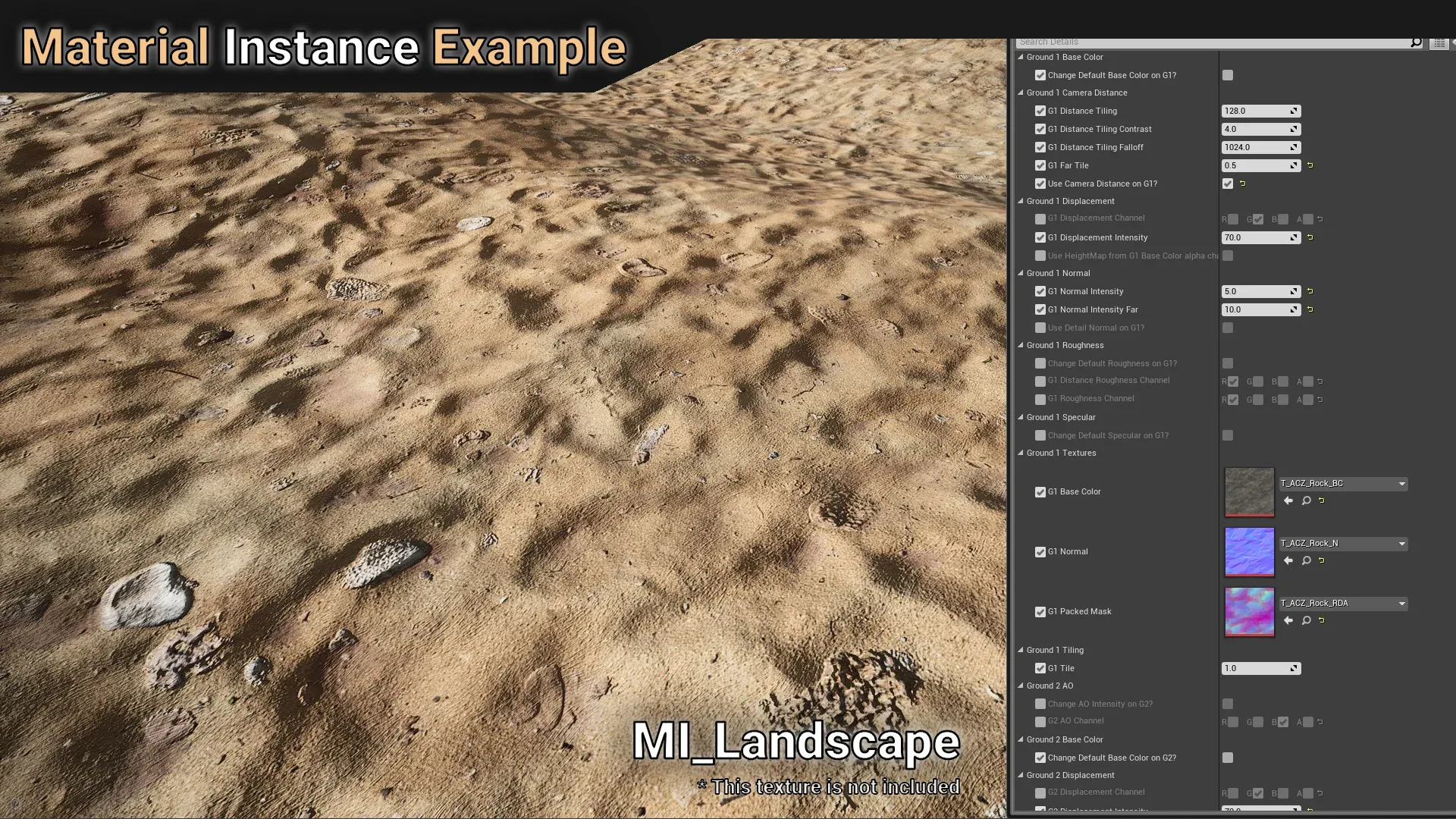Collapse the Ground 1 Textures category

coord(1021,453)
